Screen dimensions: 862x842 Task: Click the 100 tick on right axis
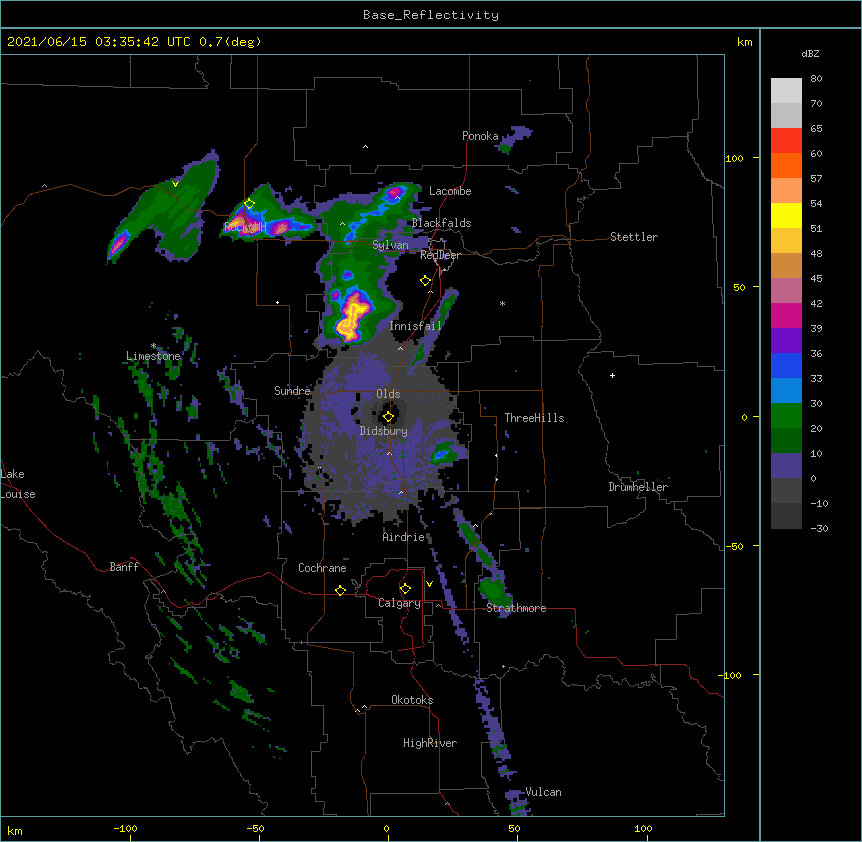pyautogui.click(x=734, y=158)
